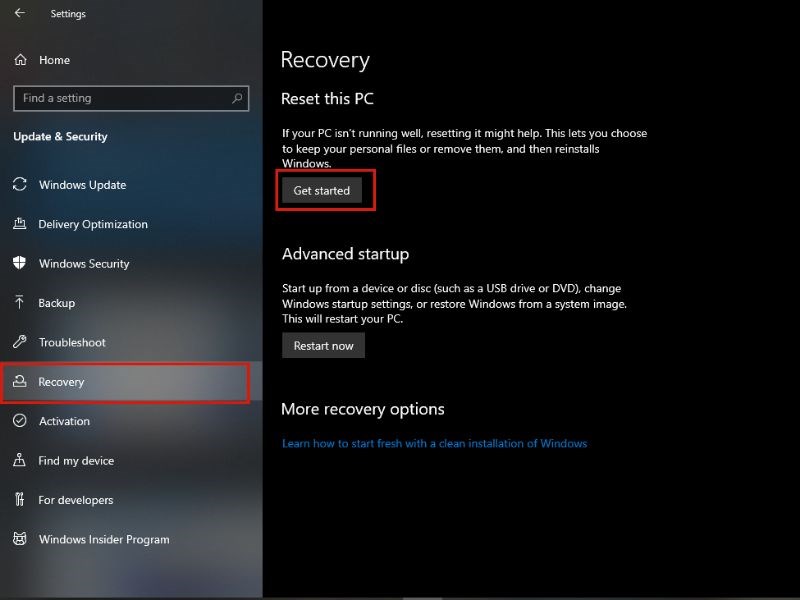The height and width of the screenshot is (600, 800).
Task: Click the Delivery Optimization icon
Action: [19, 224]
